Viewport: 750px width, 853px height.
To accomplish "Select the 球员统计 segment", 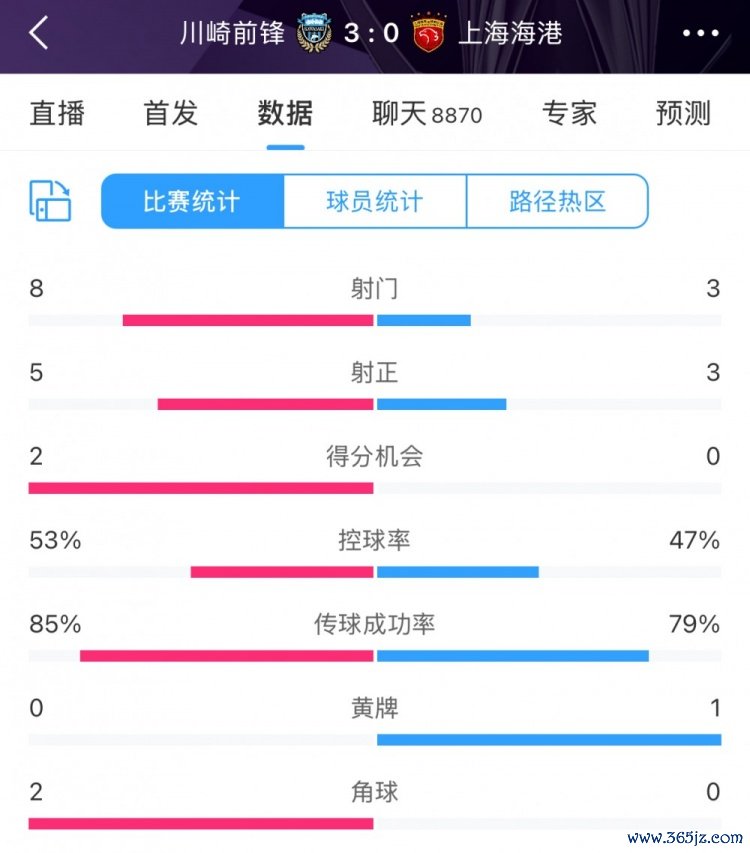I will [375, 201].
